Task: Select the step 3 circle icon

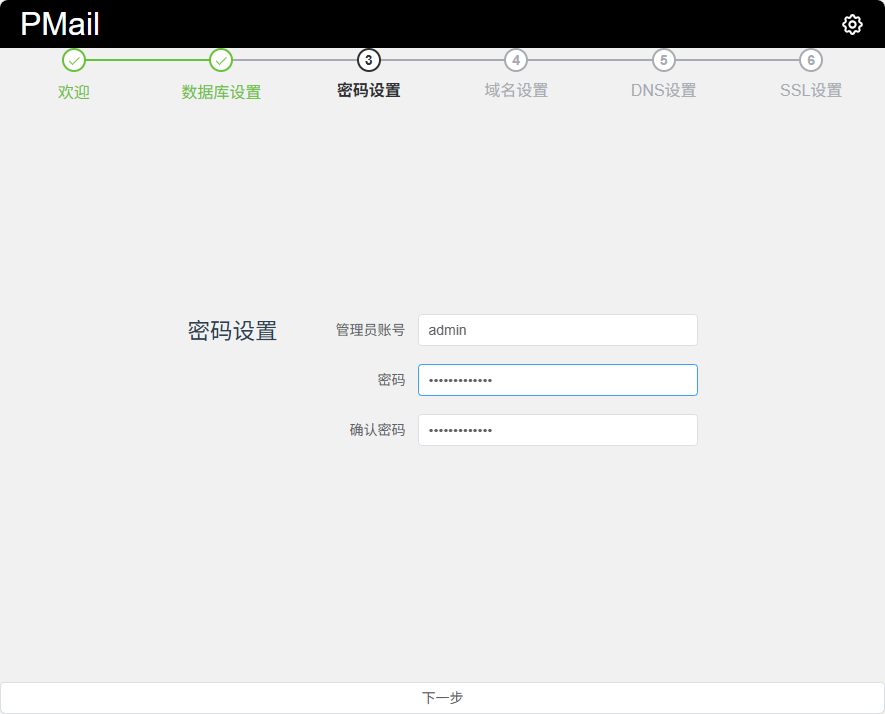Action: pyautogui.click(x=369, y=60)
